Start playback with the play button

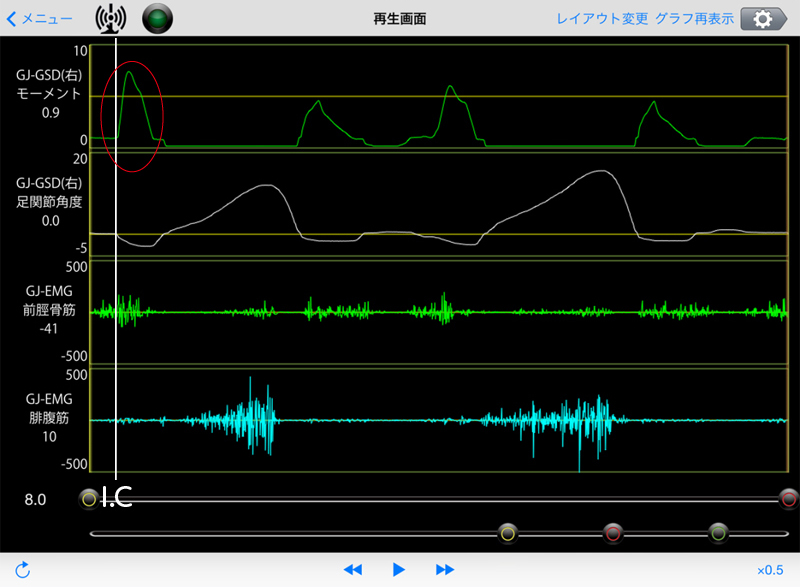point(398,570)
